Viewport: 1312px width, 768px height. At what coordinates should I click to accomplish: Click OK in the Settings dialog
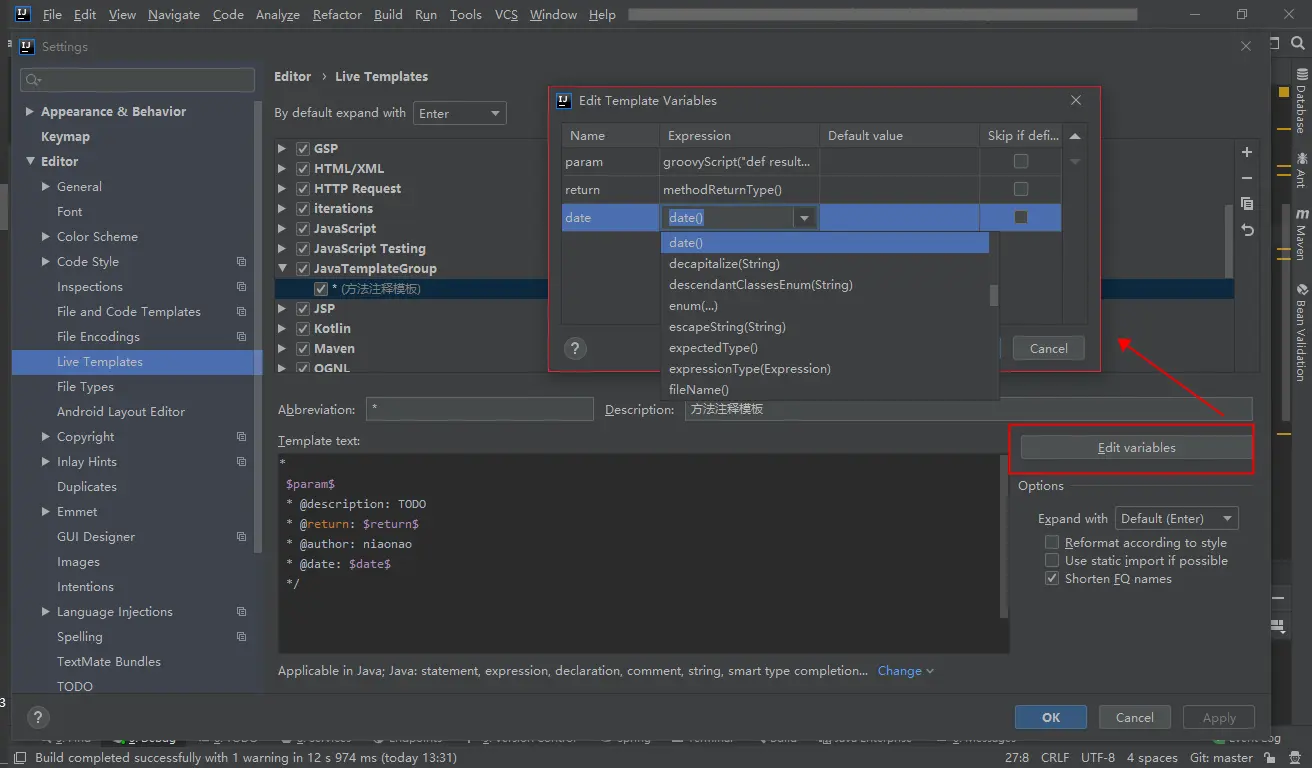coord(1050,717)
